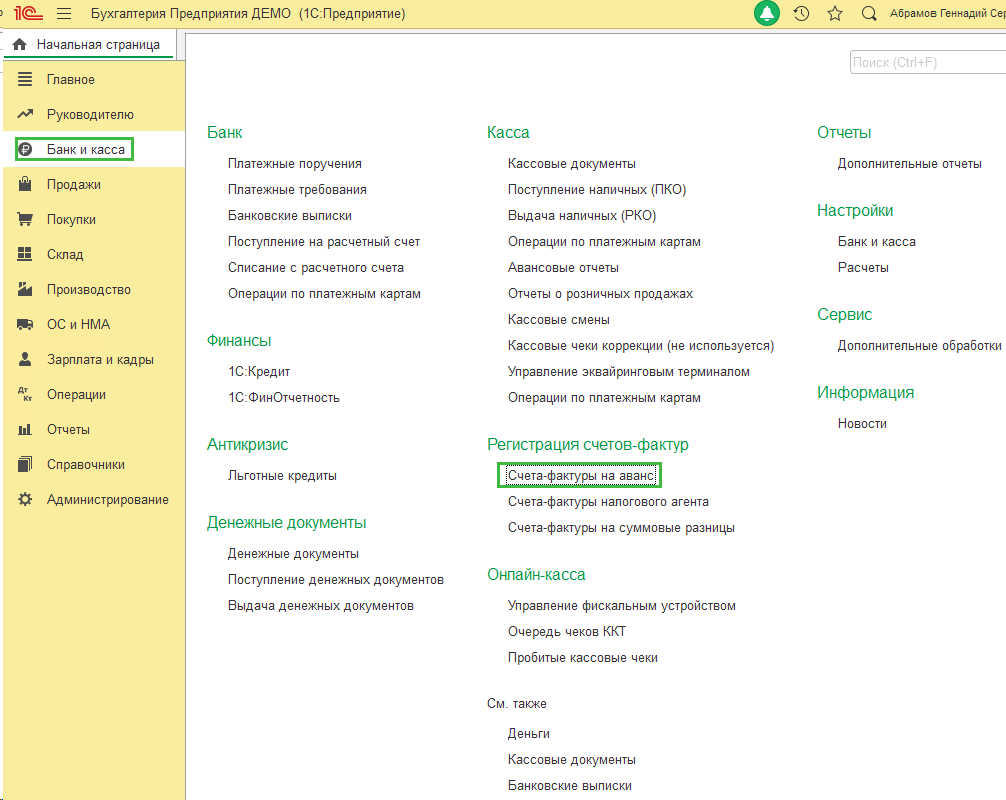This screenshot has width=1006, height=800.
Task: Open Счета-фактуры на аванс
Action: (581, 475)
